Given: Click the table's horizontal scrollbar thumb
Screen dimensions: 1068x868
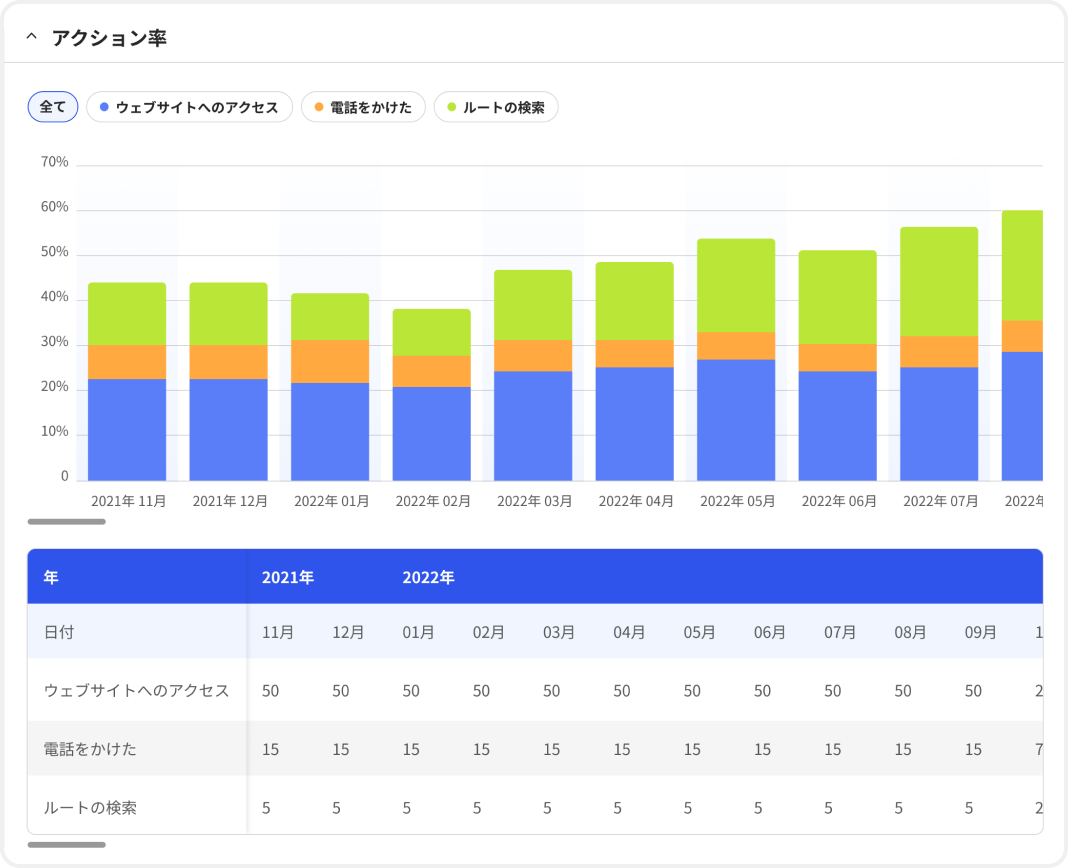Looking at the screenshot, I should [66, 845].
